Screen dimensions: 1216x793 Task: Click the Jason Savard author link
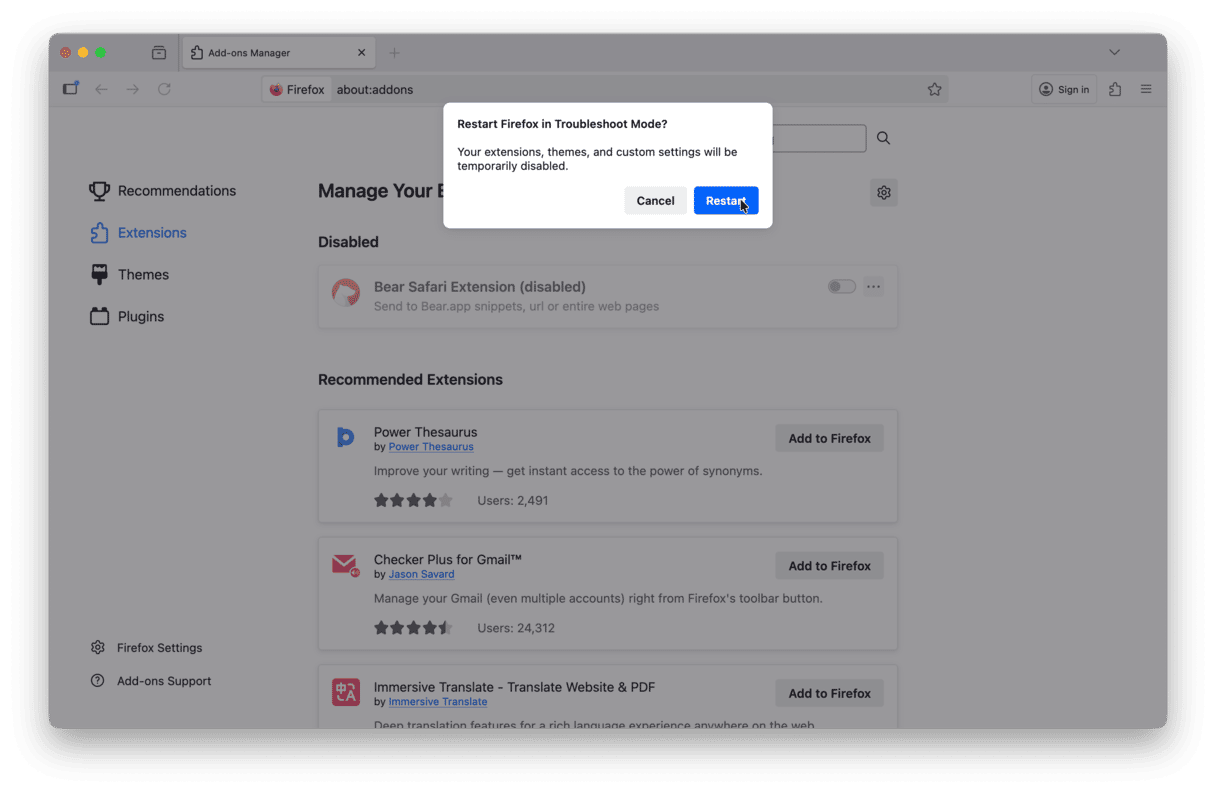421,575
